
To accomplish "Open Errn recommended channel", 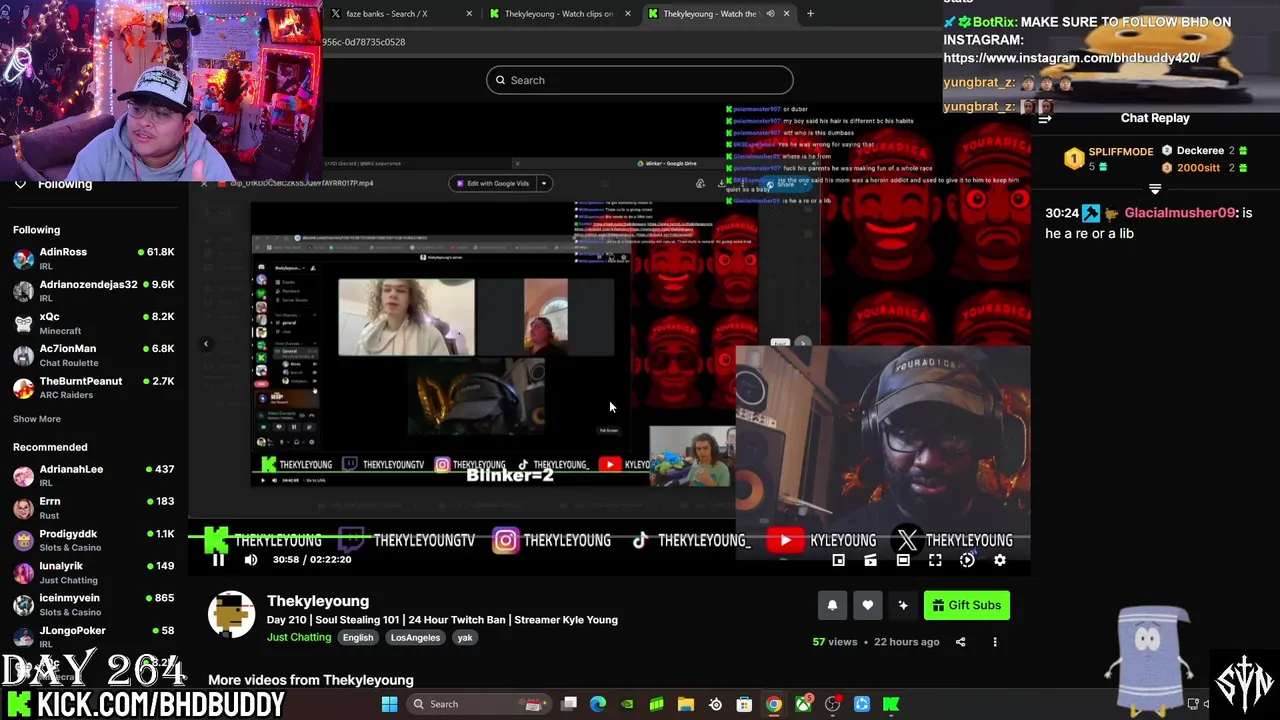I will click(94, 507).
